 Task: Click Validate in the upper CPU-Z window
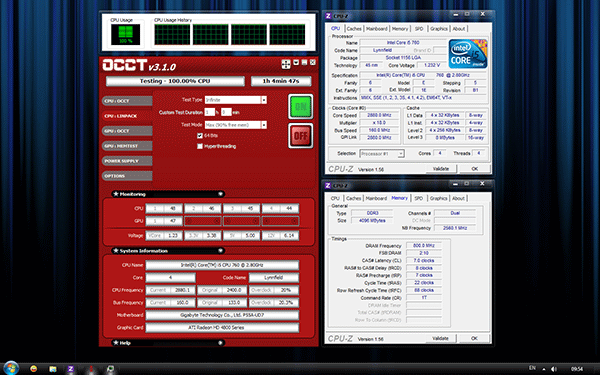coord(440,169)
